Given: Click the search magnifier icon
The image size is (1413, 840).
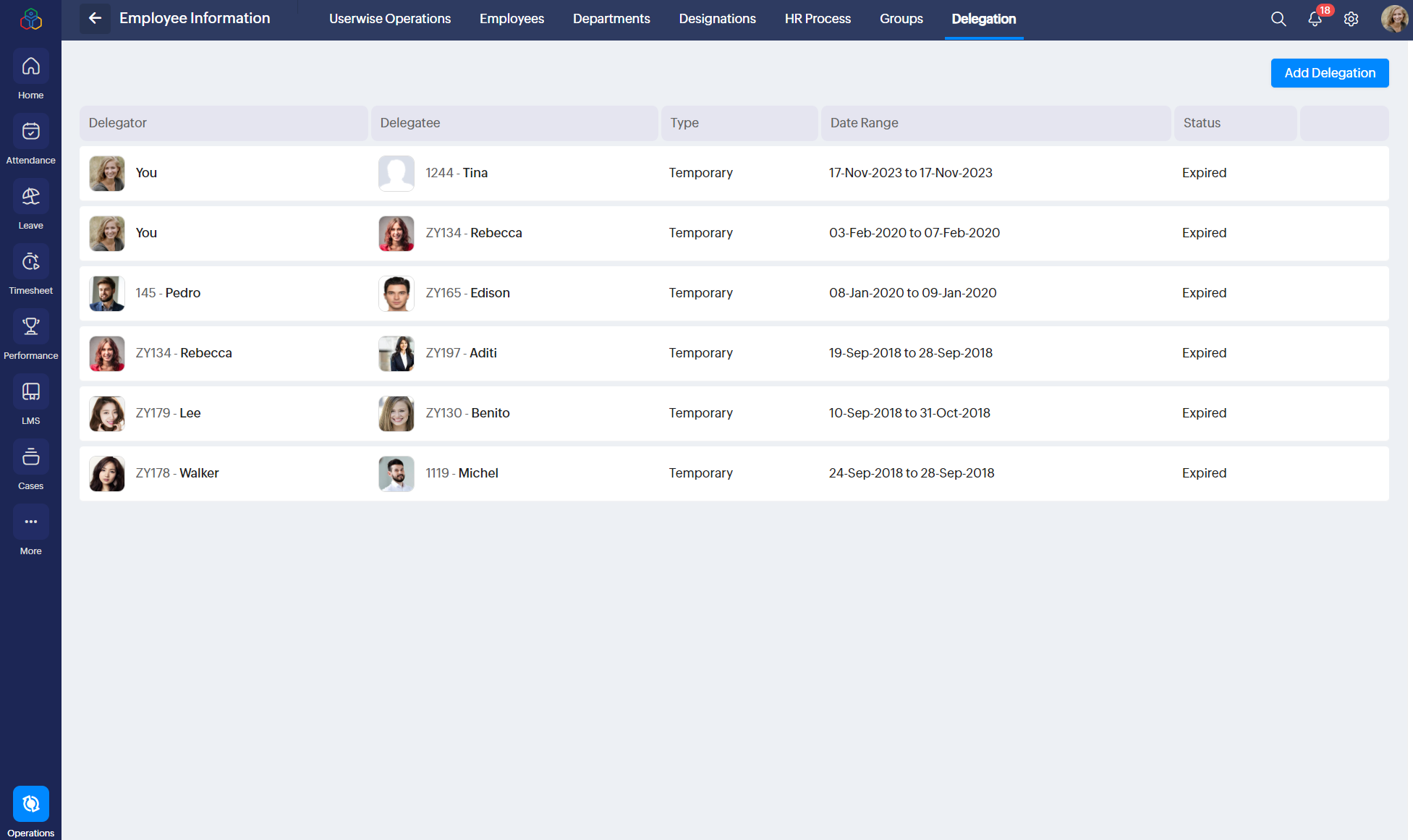Looking at the screenshot, I should (x=1278, y=19).
